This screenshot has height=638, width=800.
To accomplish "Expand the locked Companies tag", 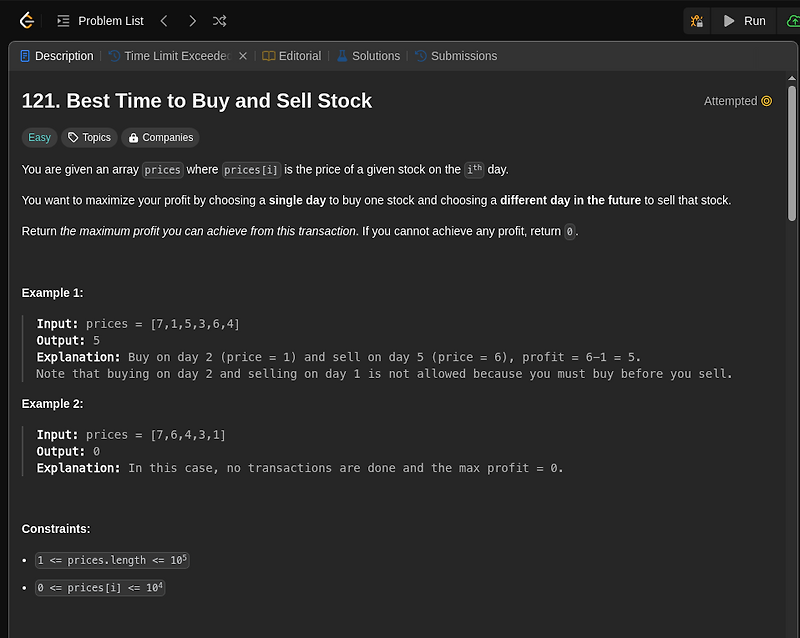I will click(x=160, y=138).
